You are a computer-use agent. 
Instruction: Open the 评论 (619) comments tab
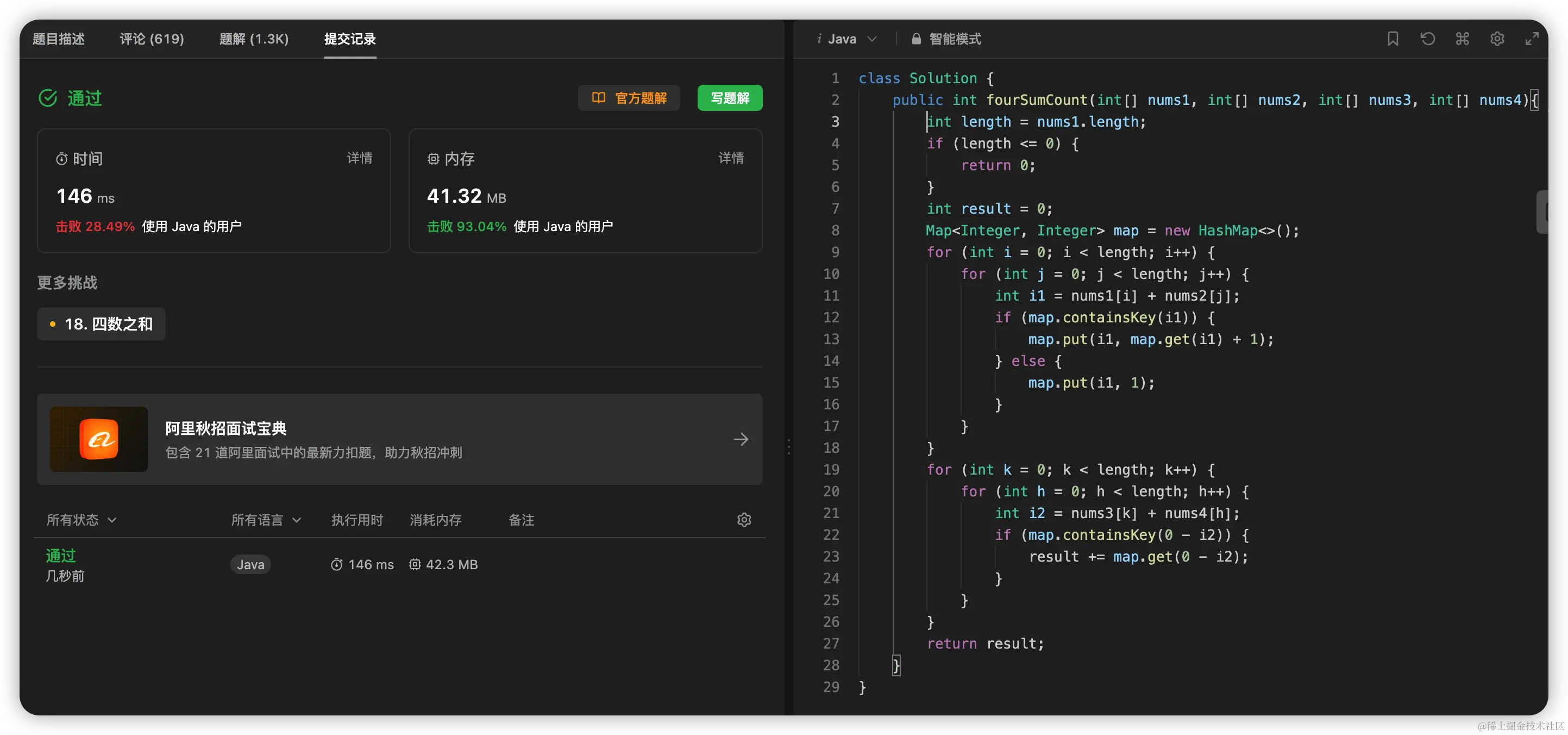point(152,39)
